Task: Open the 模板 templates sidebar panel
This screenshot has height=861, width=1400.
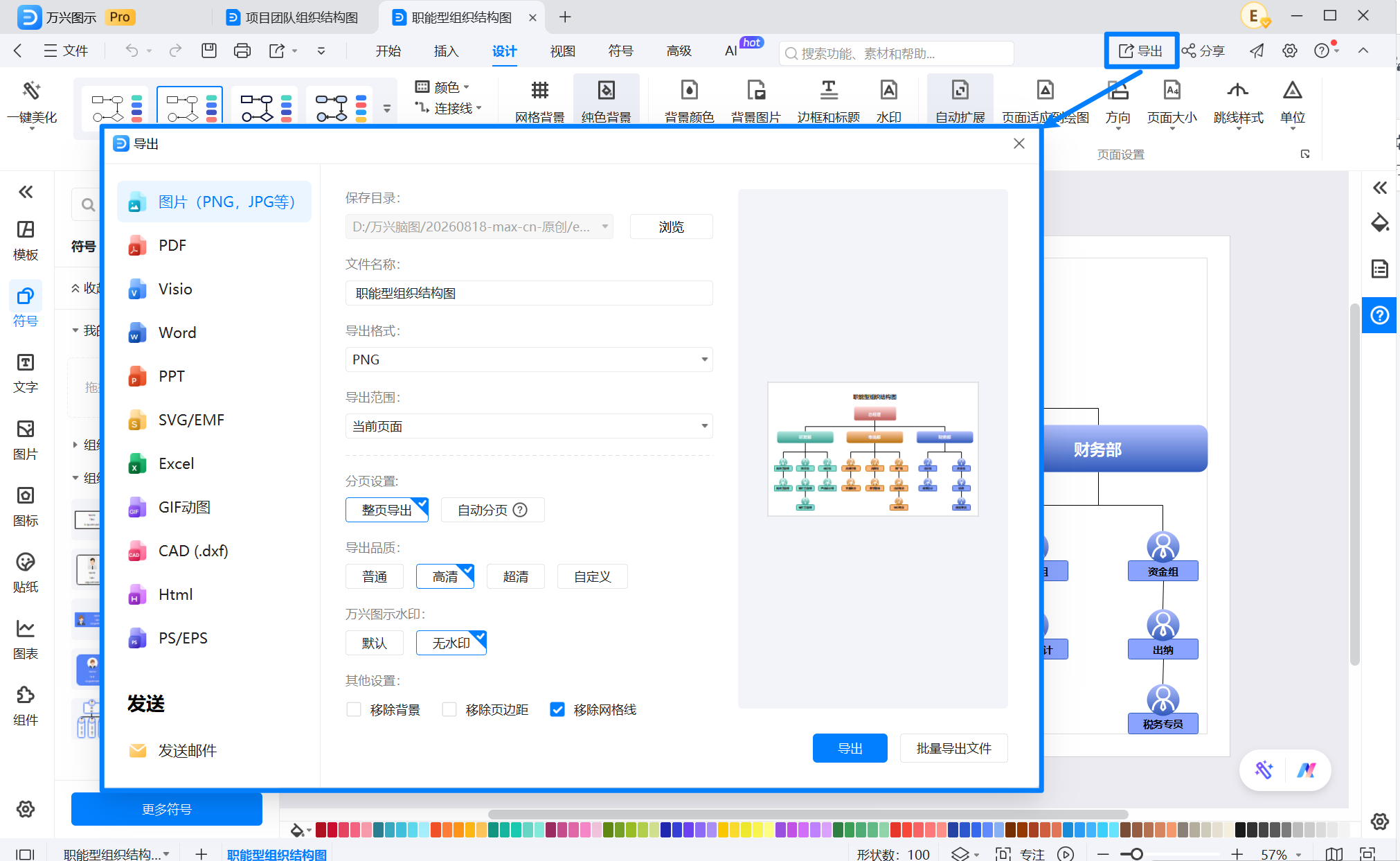Action: pyautogui.click(x=26, y=240)
